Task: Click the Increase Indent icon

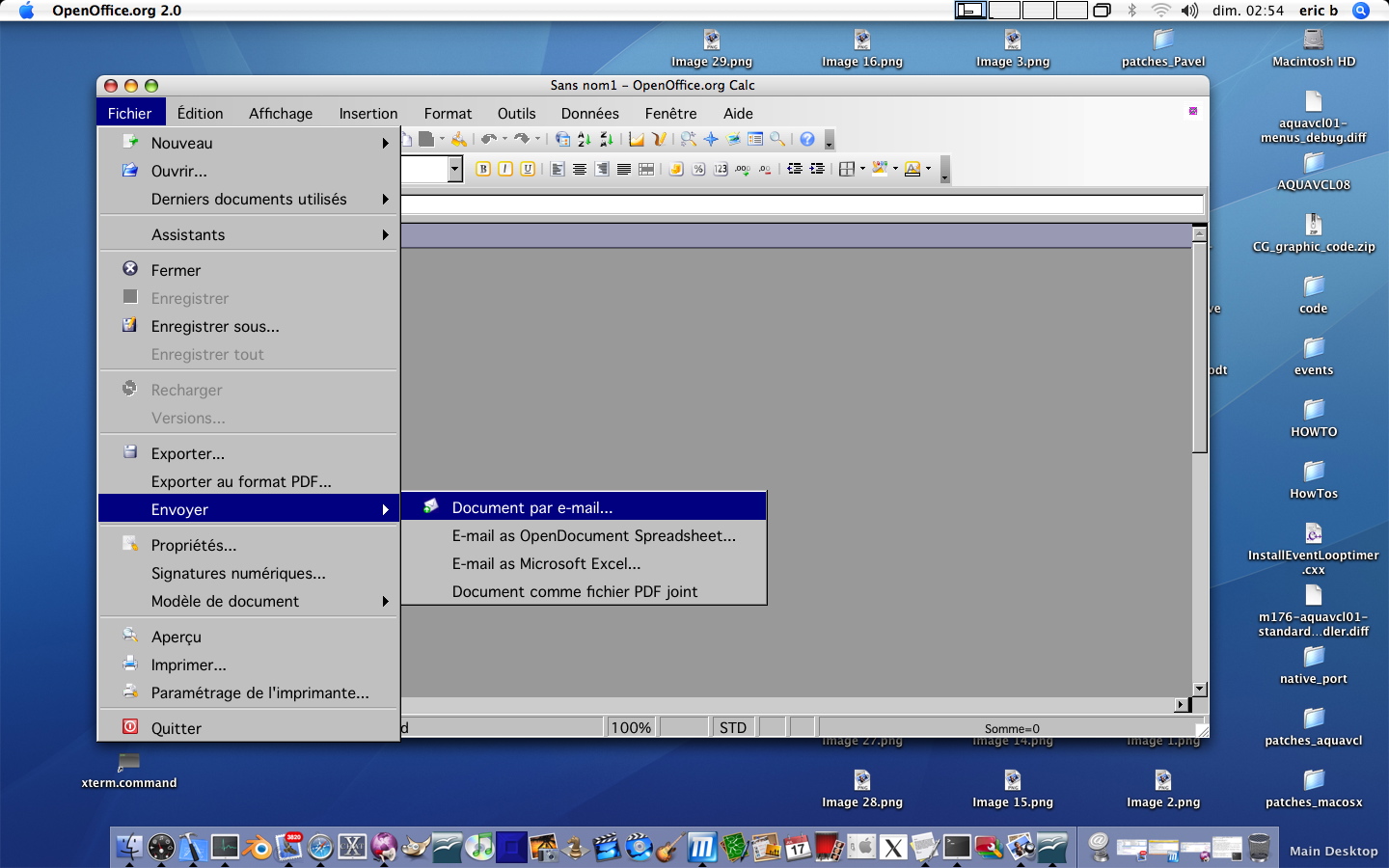Action: click(817, 169)
